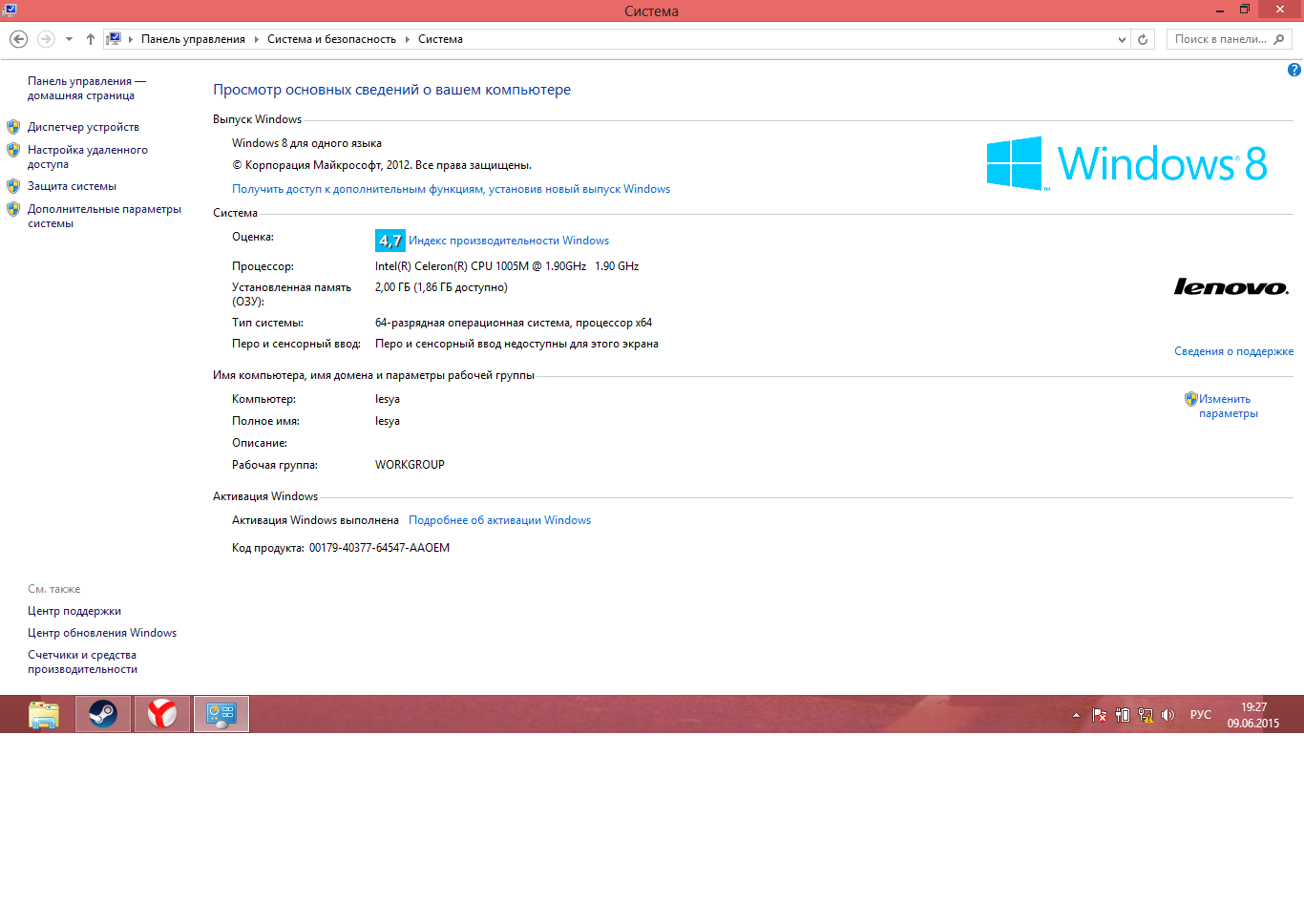Open Защита системы
This screenshot has height=924, width=1304.
coord(72,186)
